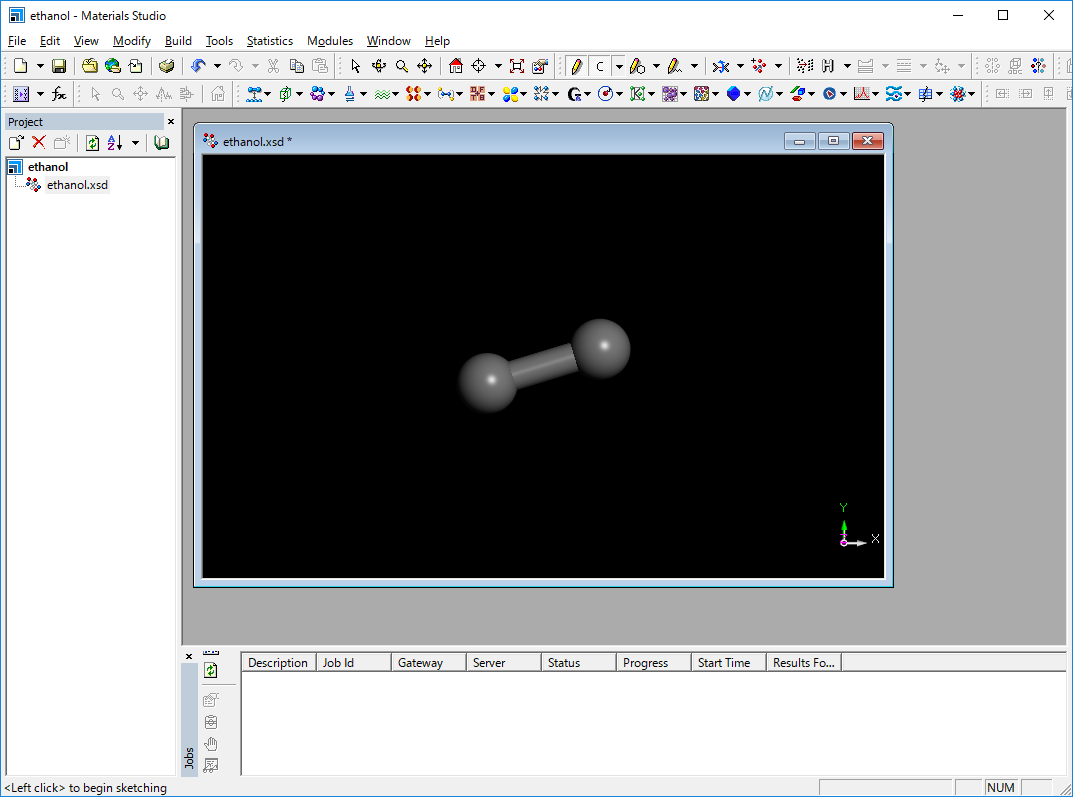Click the right gray atom sphere
The width and height of the screenshot is (1073, 797).
(x=601, y=348)
